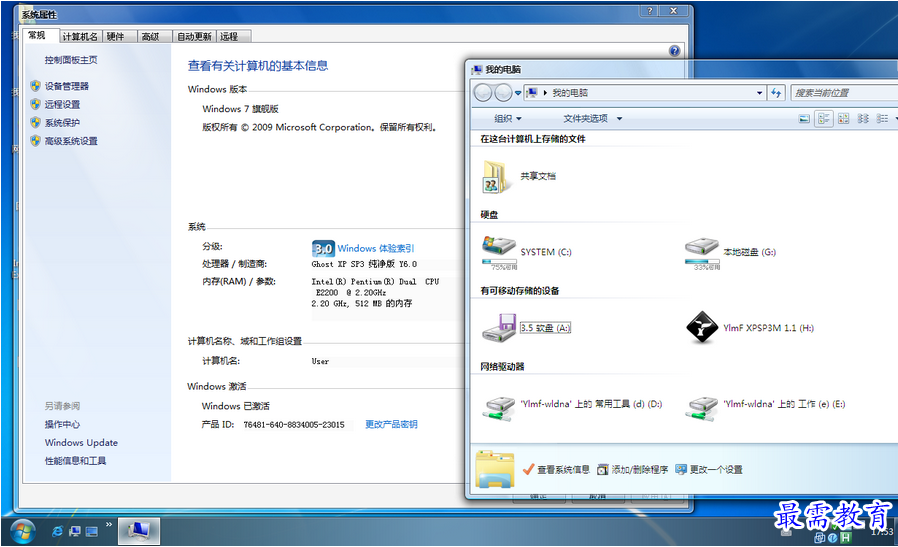Click 我的电脑 in the address breadcrumb

570,93
